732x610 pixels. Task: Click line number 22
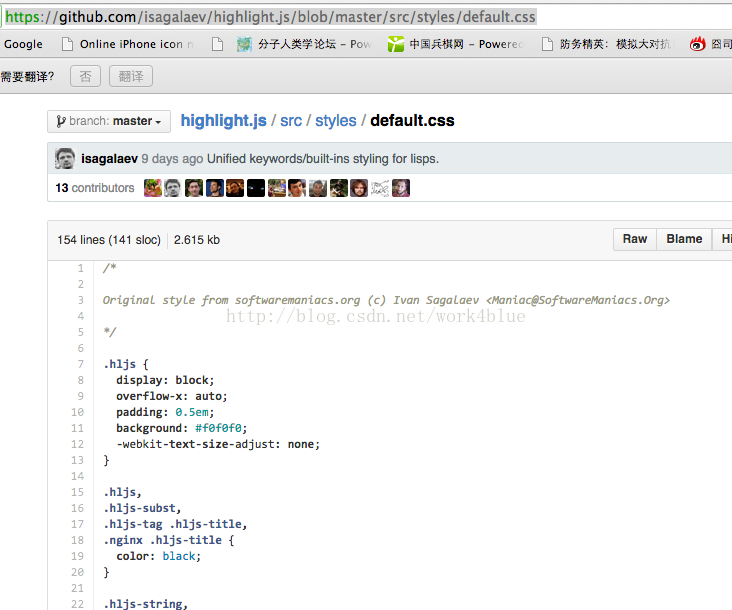pyautogui.click(x=77, y=604)
